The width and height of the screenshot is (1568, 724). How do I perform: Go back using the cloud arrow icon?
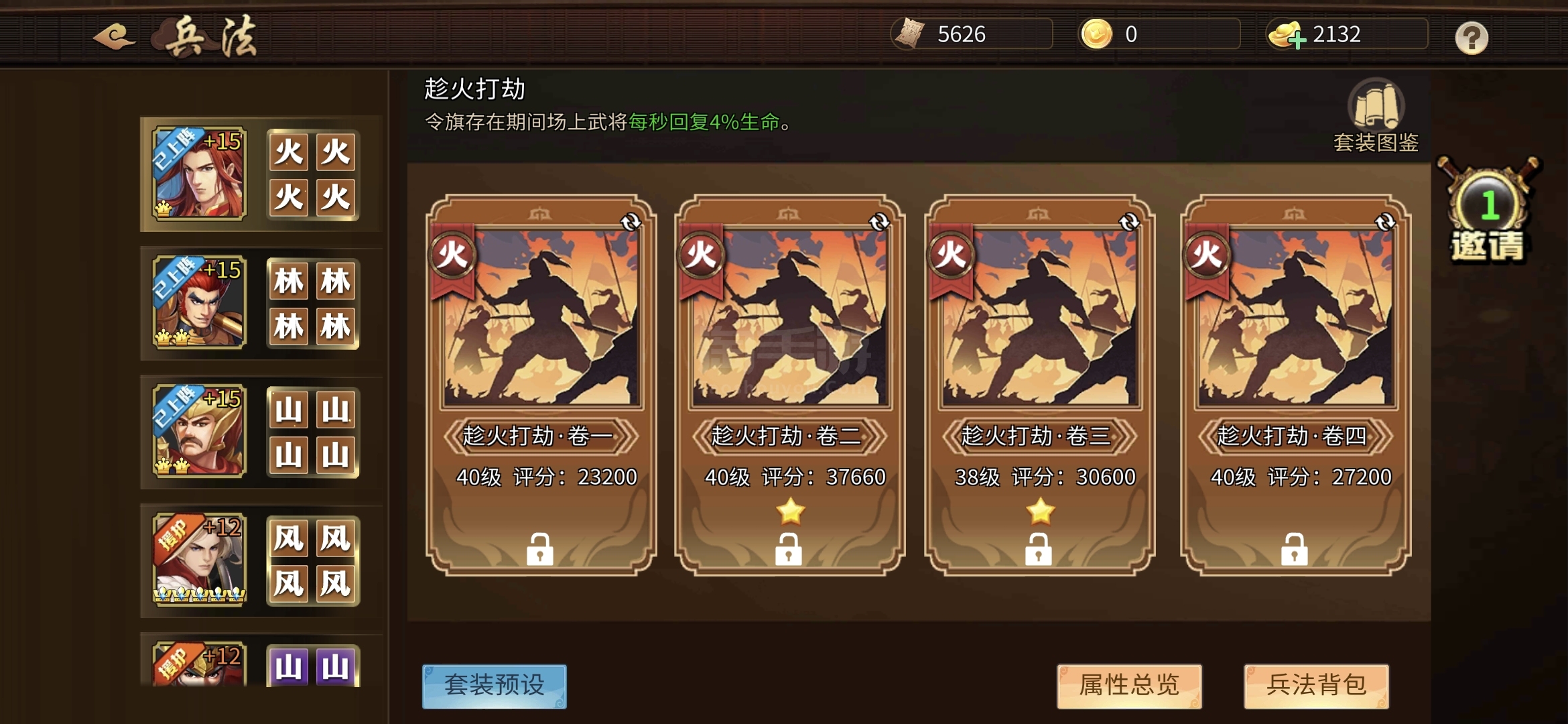click(115, 37)
